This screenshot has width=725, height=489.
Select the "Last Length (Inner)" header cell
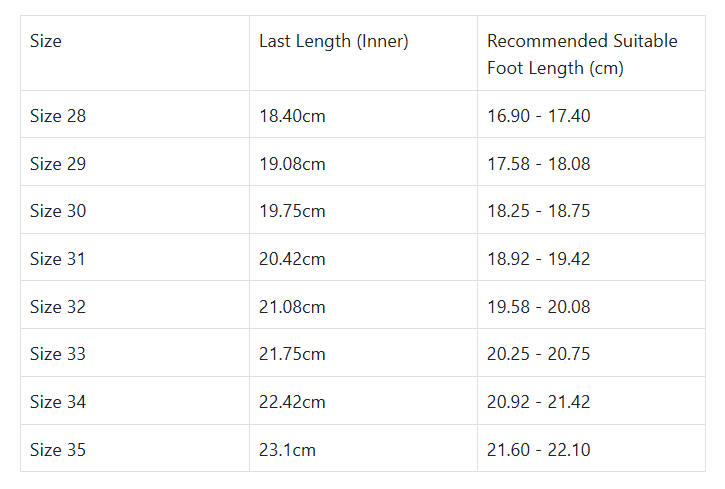pyautogui.click(x=333, y=42)
